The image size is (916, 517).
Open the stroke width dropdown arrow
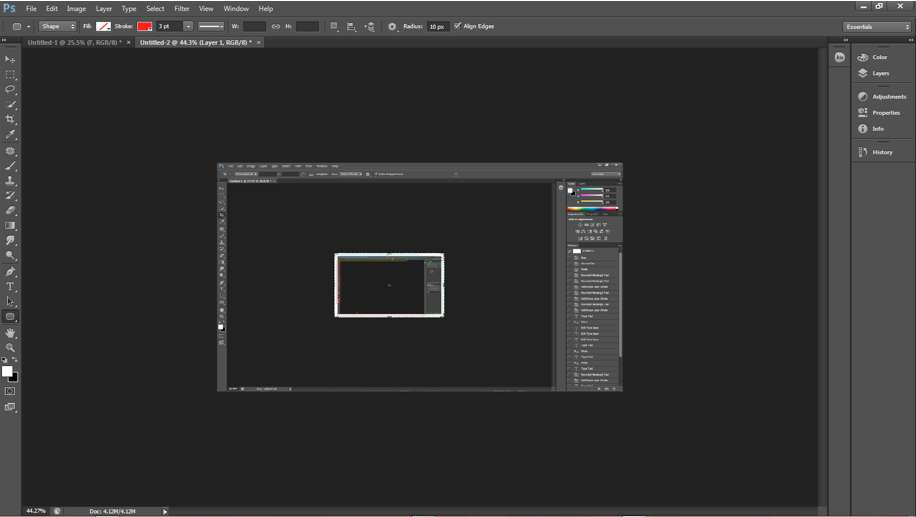(x=188, y=26)
